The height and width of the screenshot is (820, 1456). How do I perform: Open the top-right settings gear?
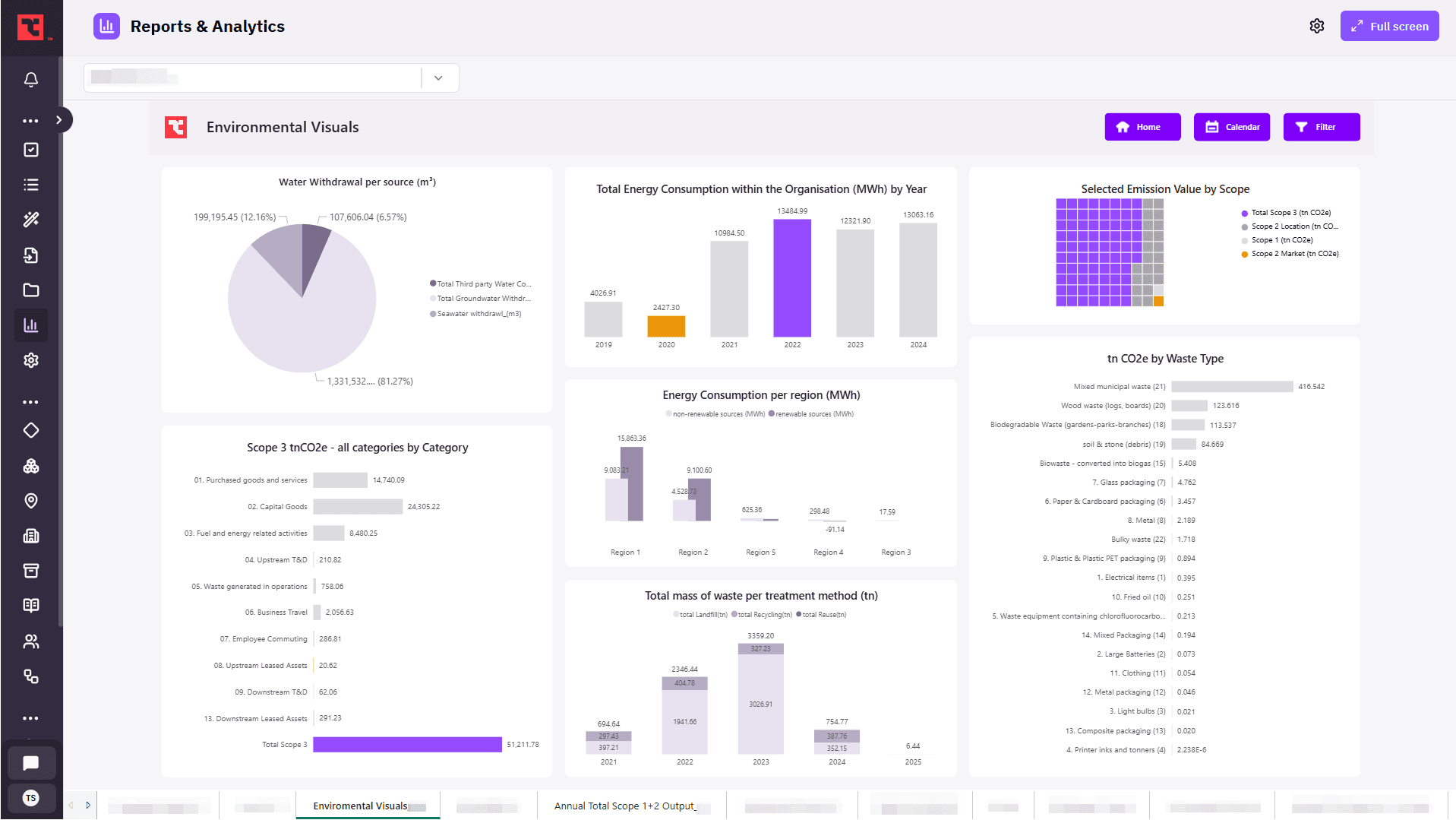(1317, 26)
